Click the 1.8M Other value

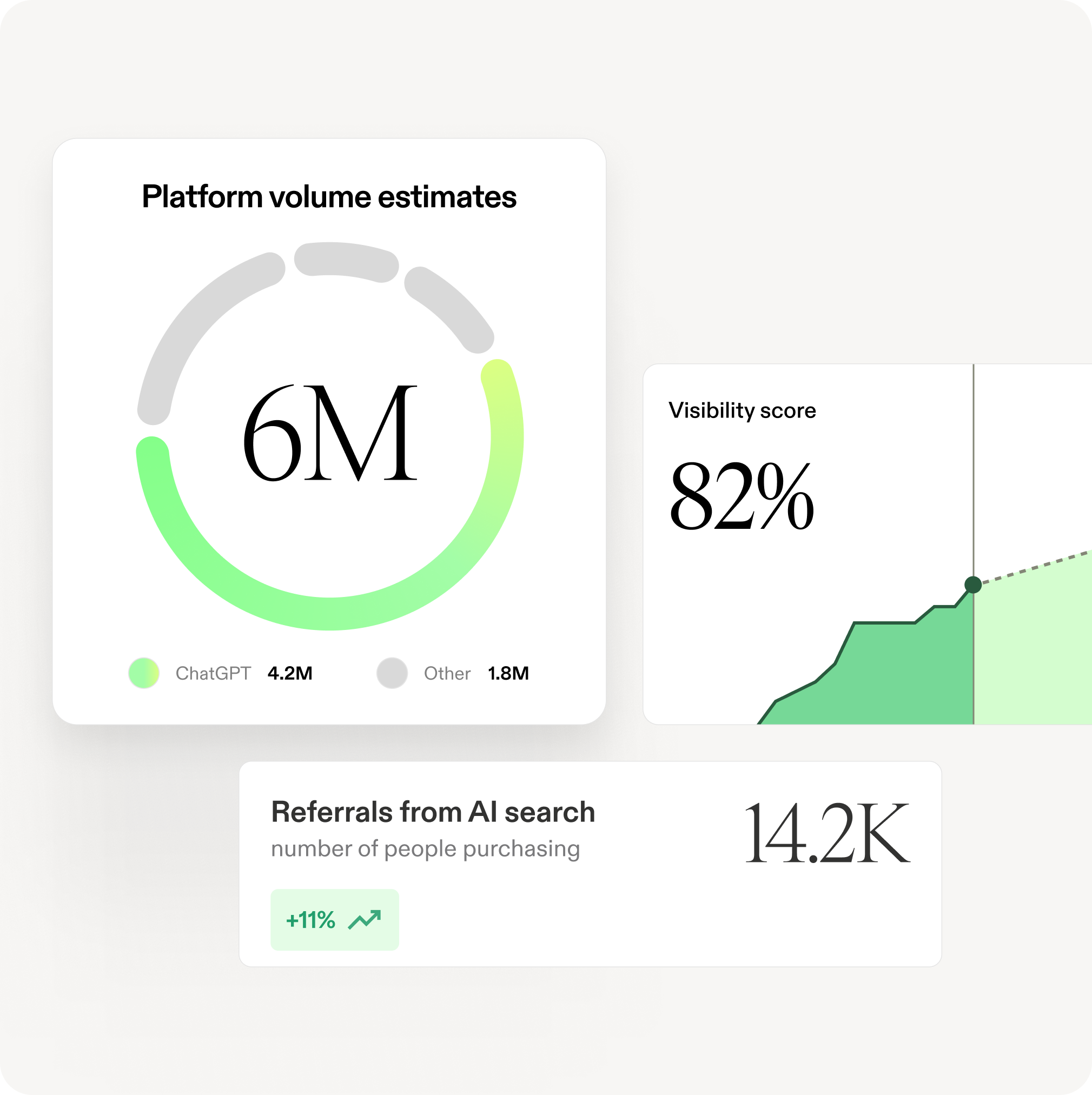(508, 673)
